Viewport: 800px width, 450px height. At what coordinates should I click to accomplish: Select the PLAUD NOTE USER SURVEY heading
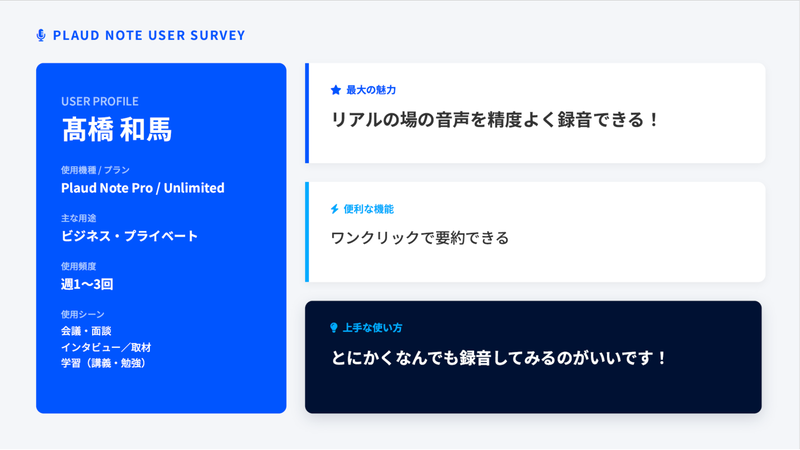[x=148, y=35]
